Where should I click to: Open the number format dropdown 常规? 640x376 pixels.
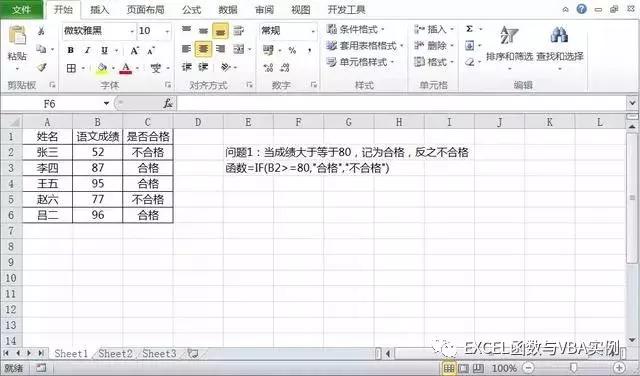pos(313,31)
